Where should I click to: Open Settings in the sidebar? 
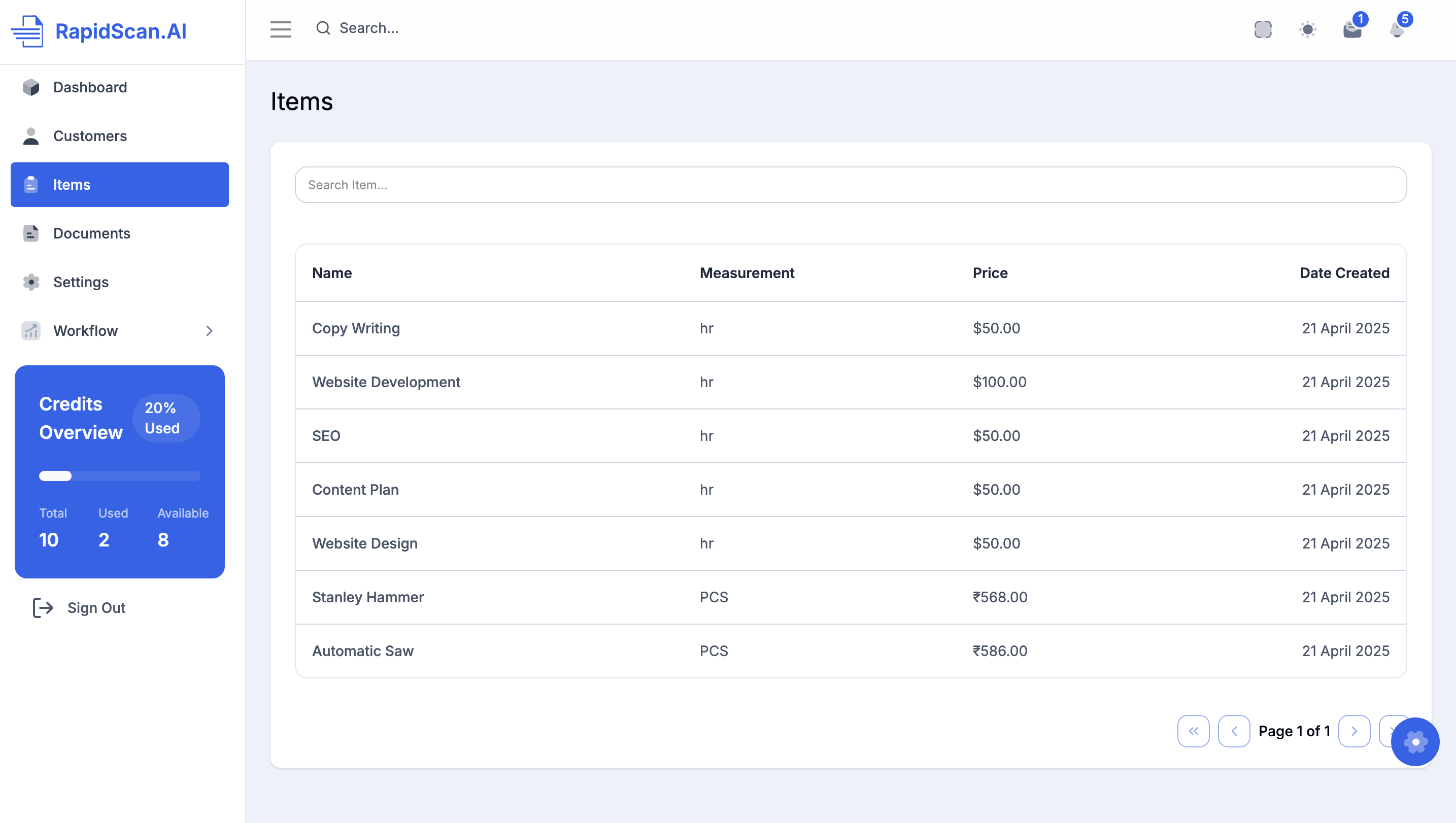pyautogui.click(x=81, y=282)
